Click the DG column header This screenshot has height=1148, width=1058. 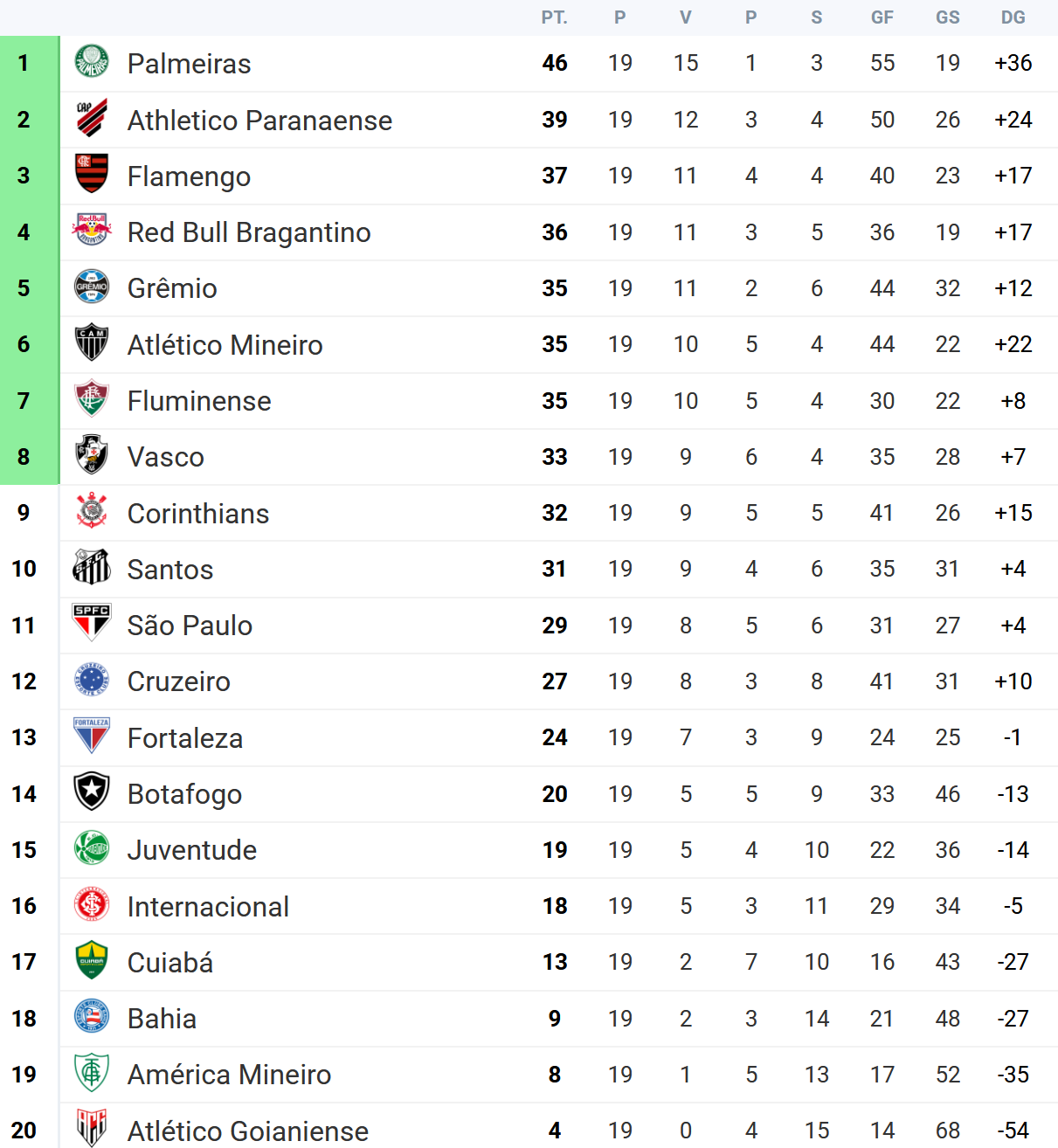(1013, 17)
